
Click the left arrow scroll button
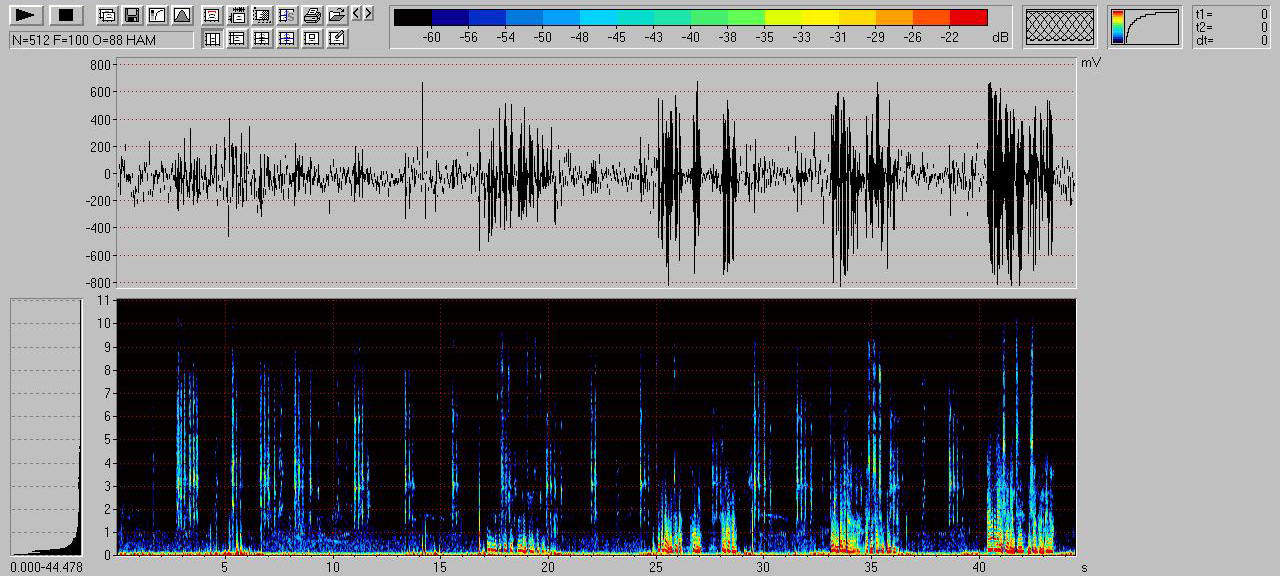pos(357,13)
